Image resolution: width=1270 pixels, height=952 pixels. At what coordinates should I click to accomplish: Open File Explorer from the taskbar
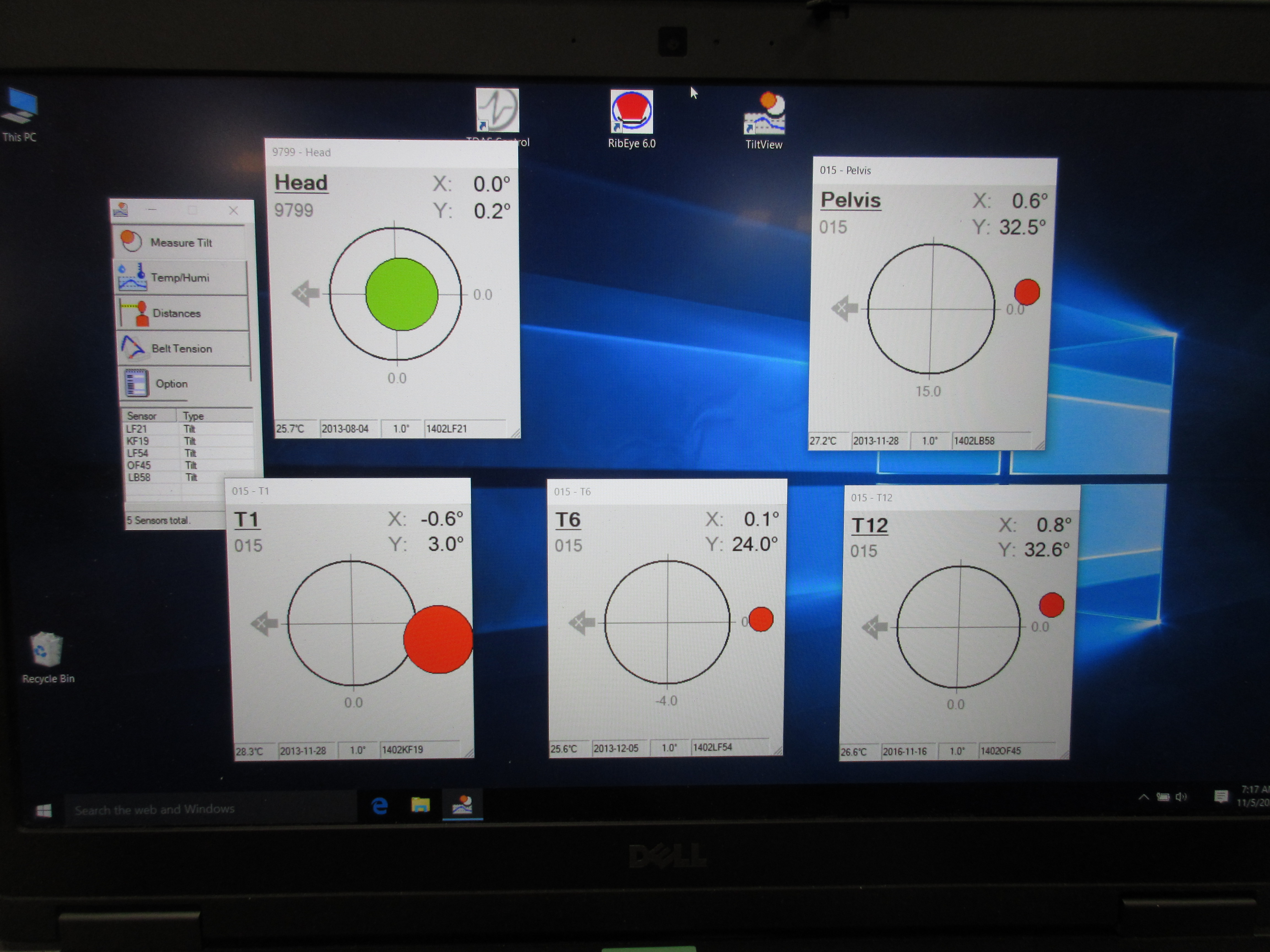point(420,805)
